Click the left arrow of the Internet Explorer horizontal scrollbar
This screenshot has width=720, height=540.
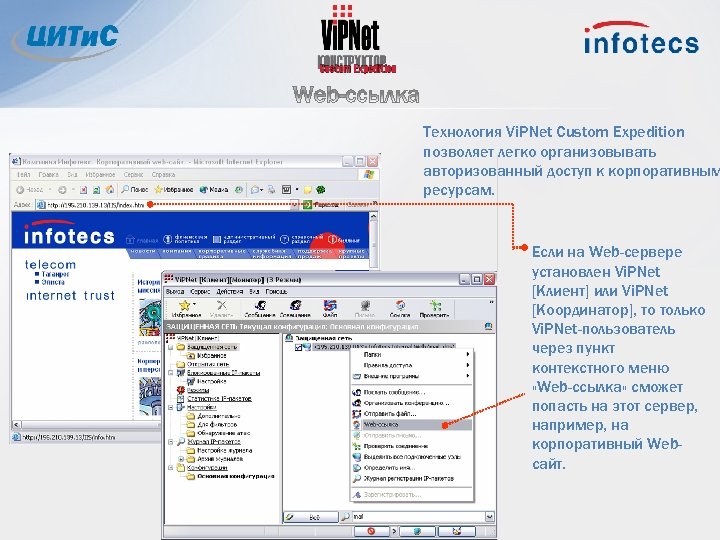[x=16, y=425]
